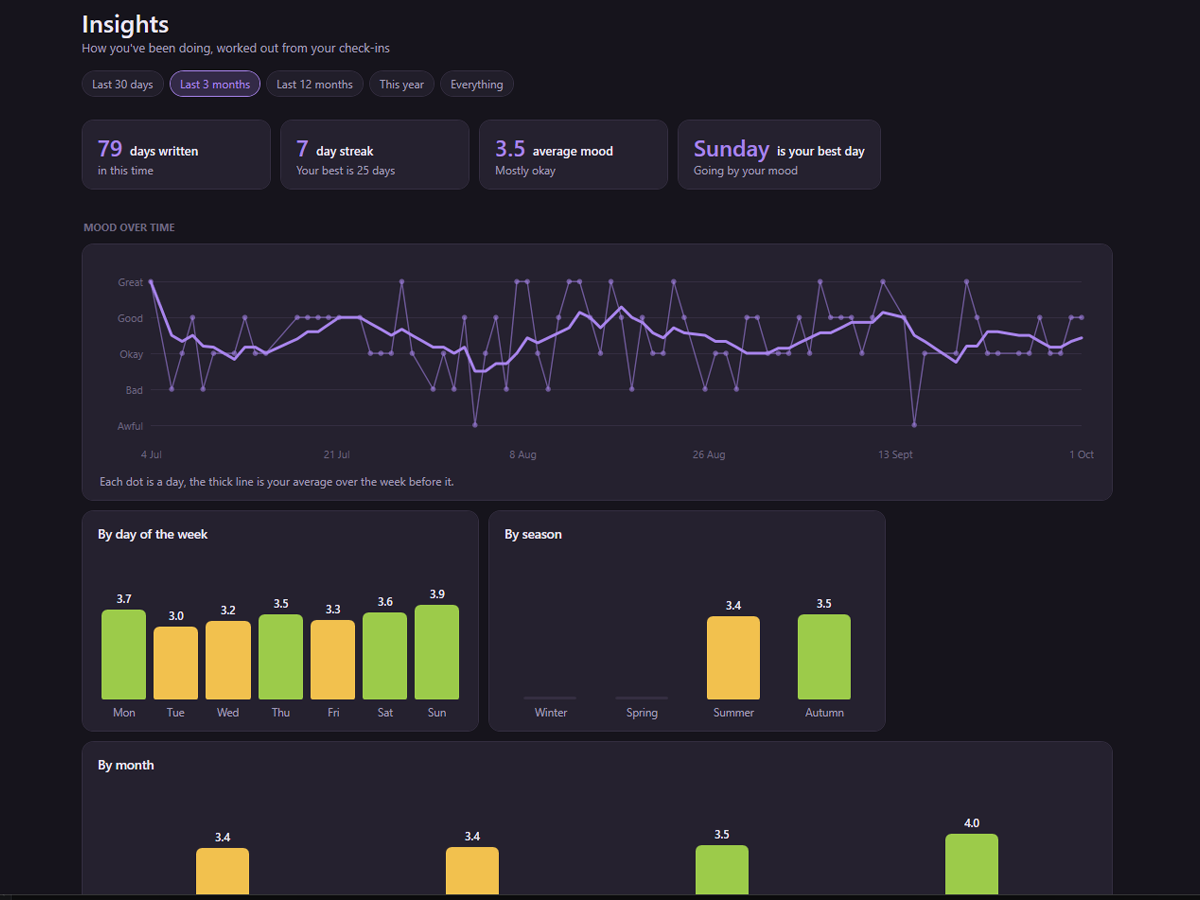The image size is (1200, 900).
Task: Select the 4.0 bar in By month
Action: click(x=972, y=864)
